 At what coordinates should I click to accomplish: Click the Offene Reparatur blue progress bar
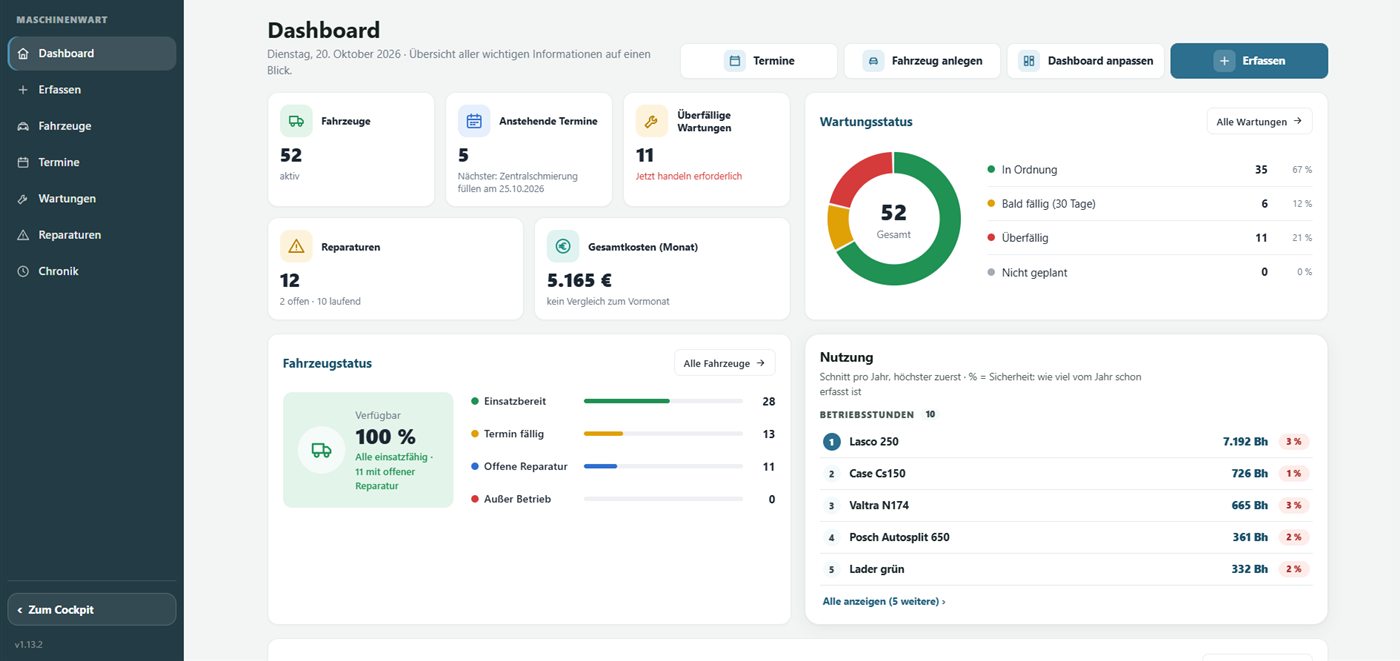click(x=663, y=466)
